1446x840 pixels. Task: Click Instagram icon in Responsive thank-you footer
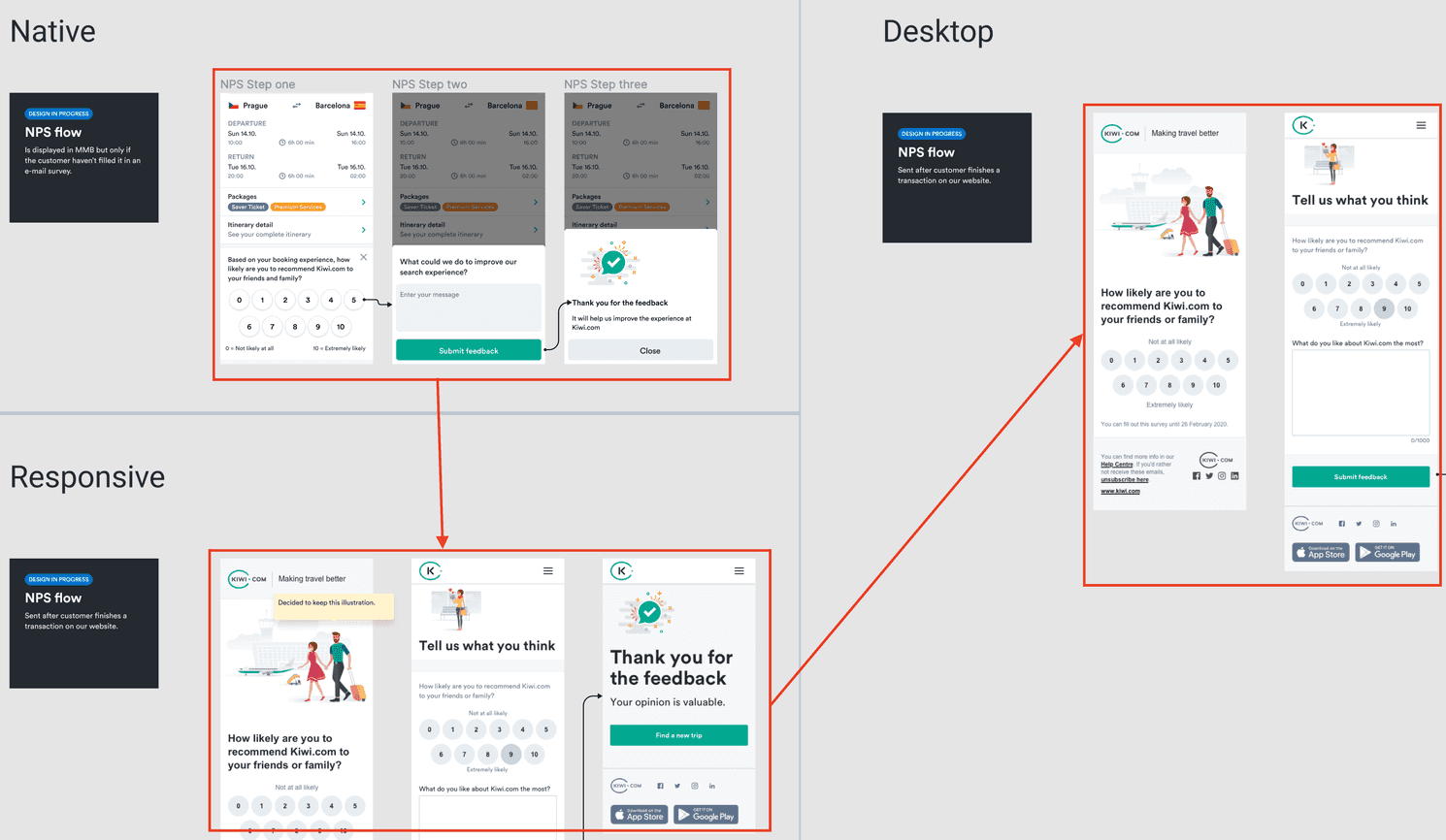coord(695,786)
